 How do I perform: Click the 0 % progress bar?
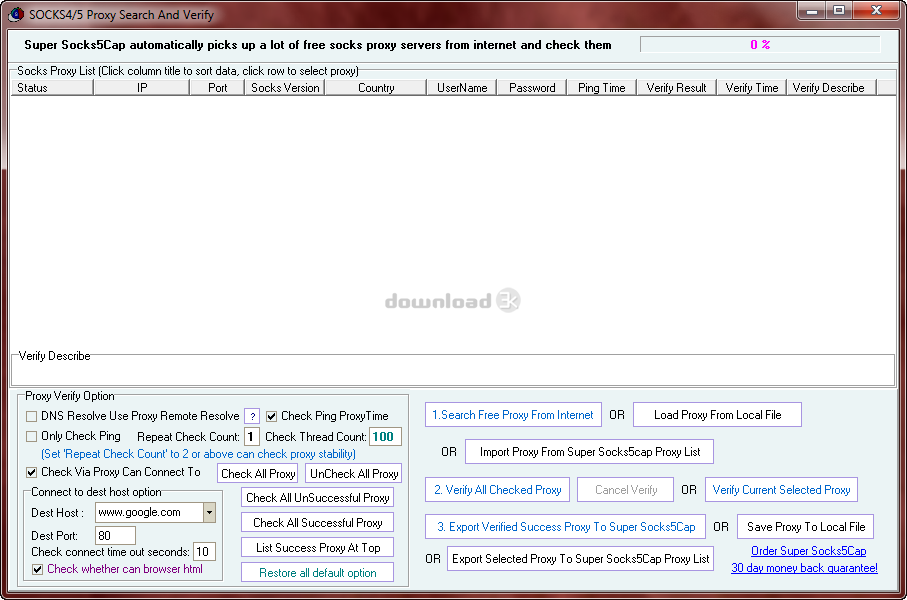tap(760, 45)
